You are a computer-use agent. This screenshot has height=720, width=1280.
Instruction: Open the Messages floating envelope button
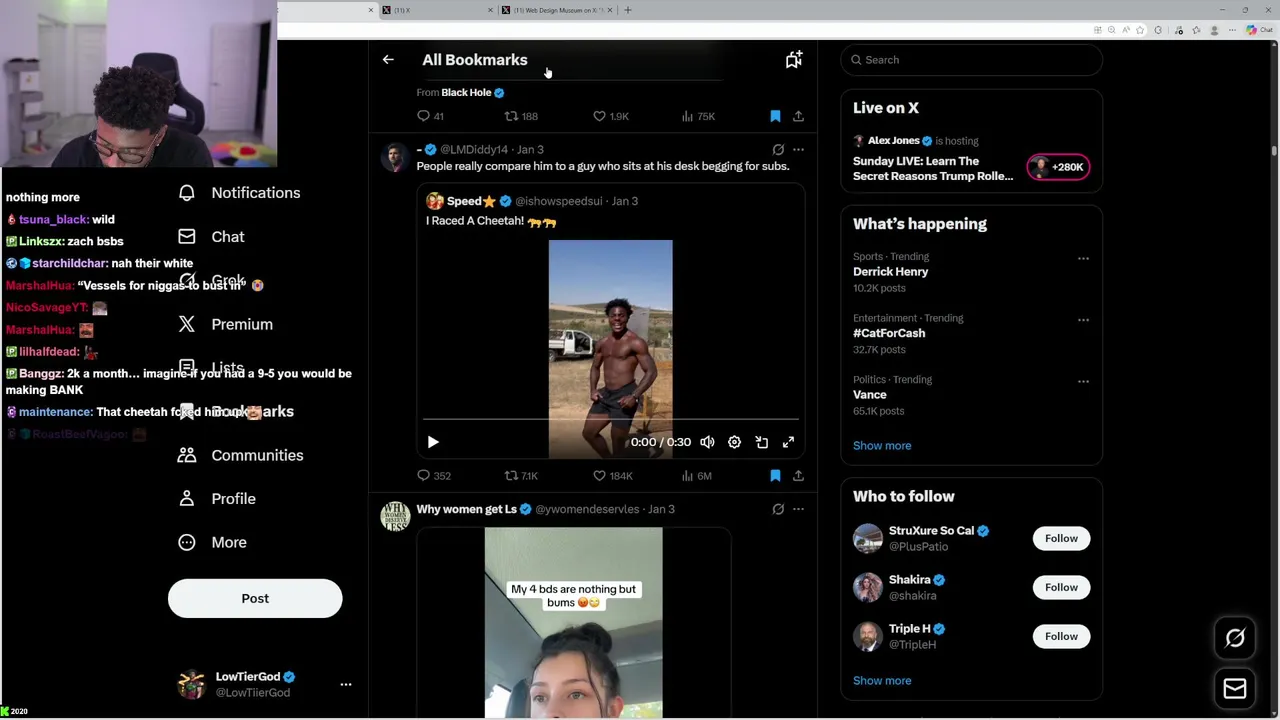pos(1235,688)
